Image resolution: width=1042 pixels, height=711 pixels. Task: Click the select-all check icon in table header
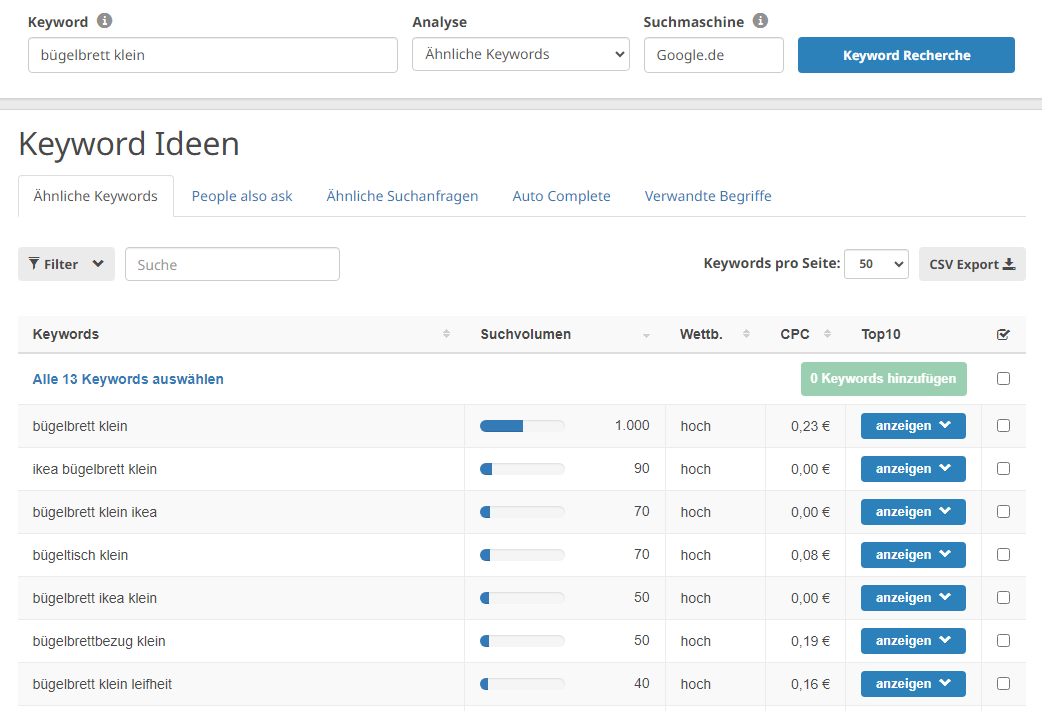1003,335
